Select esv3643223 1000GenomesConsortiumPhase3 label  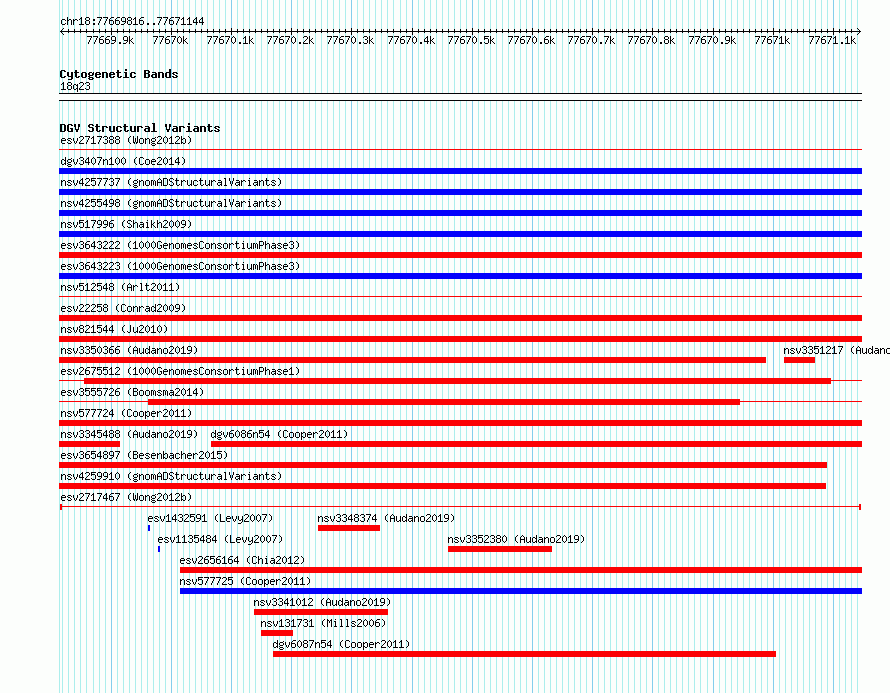point(180,266)
